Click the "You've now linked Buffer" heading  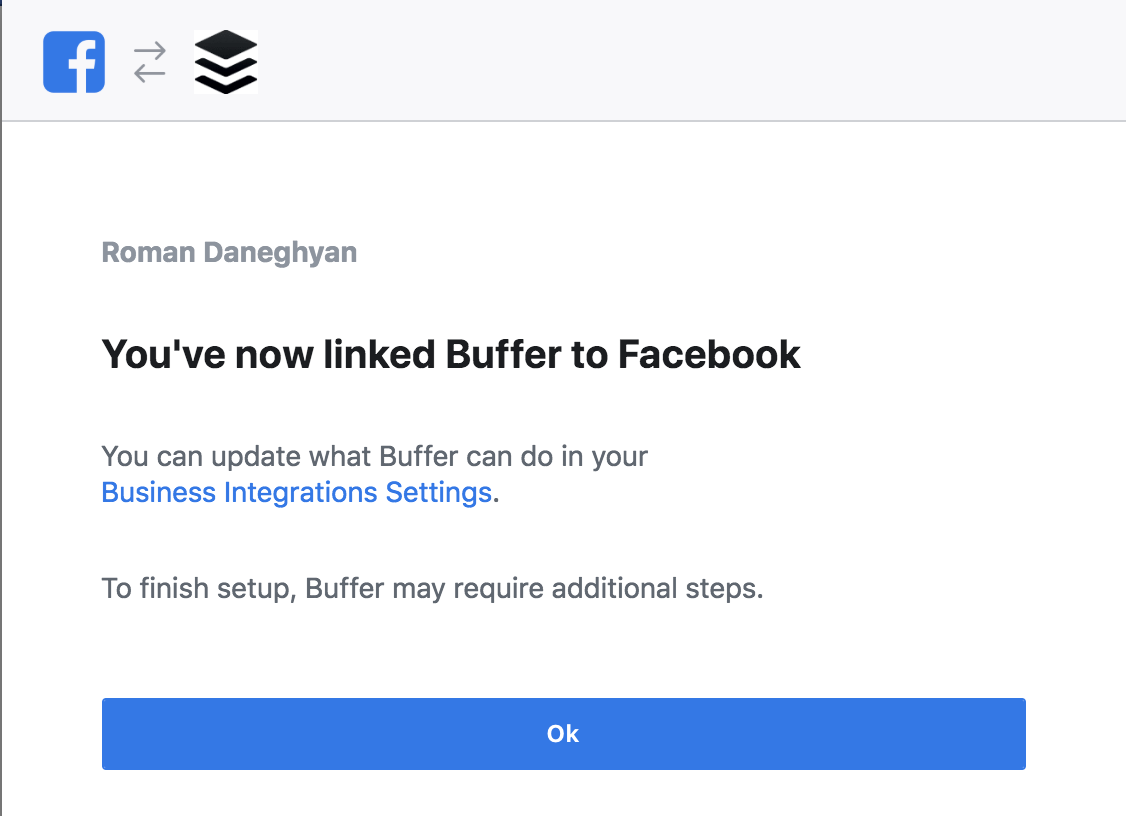click(451, 354)
